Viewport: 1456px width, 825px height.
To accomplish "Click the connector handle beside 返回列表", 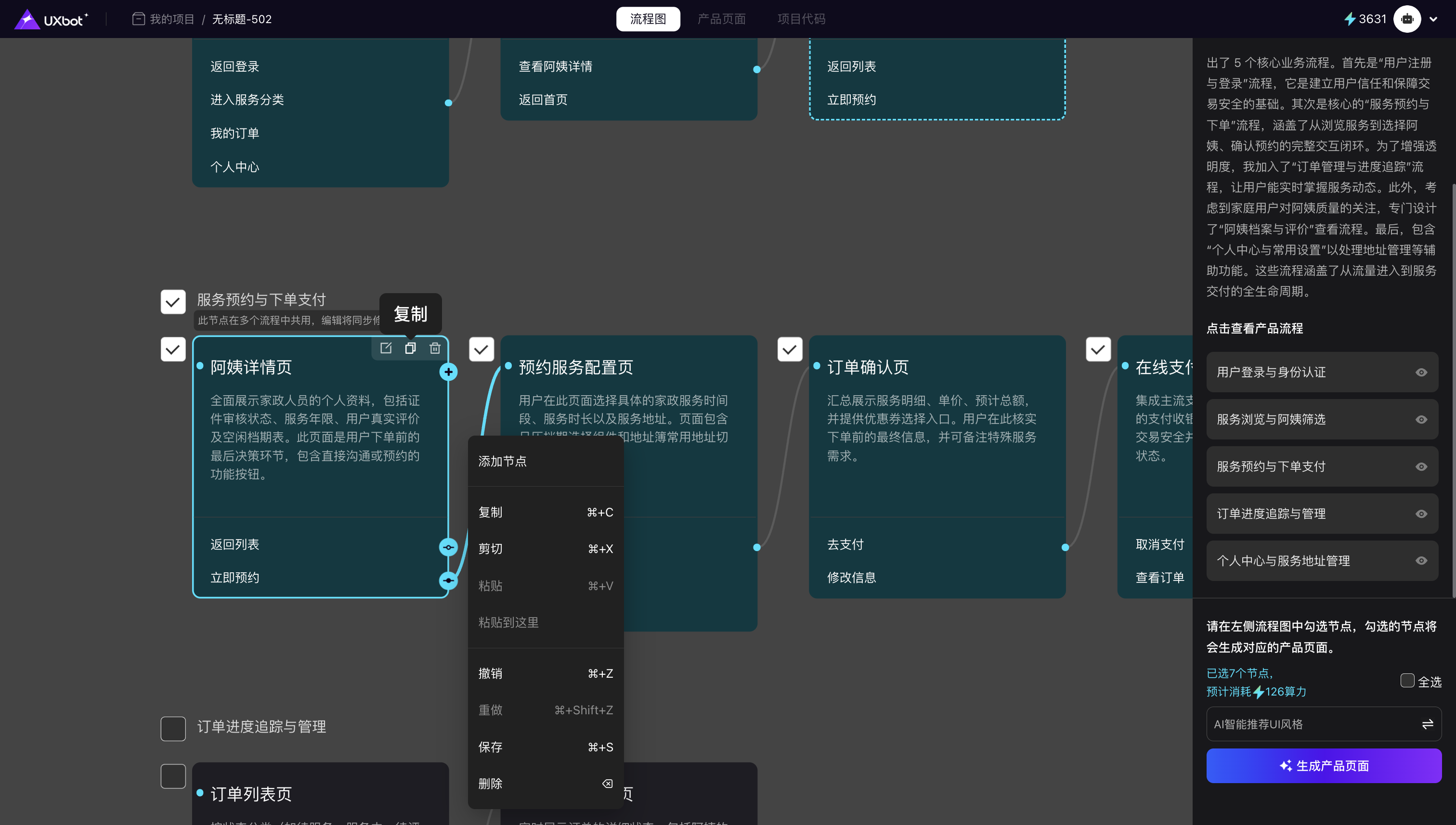I will [448, 547].
